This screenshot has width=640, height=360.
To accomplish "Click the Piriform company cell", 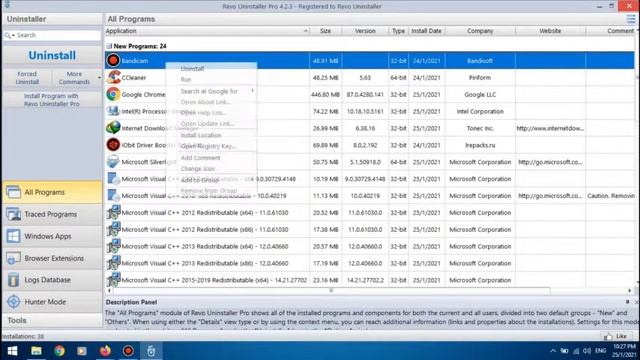I will 480,78.
